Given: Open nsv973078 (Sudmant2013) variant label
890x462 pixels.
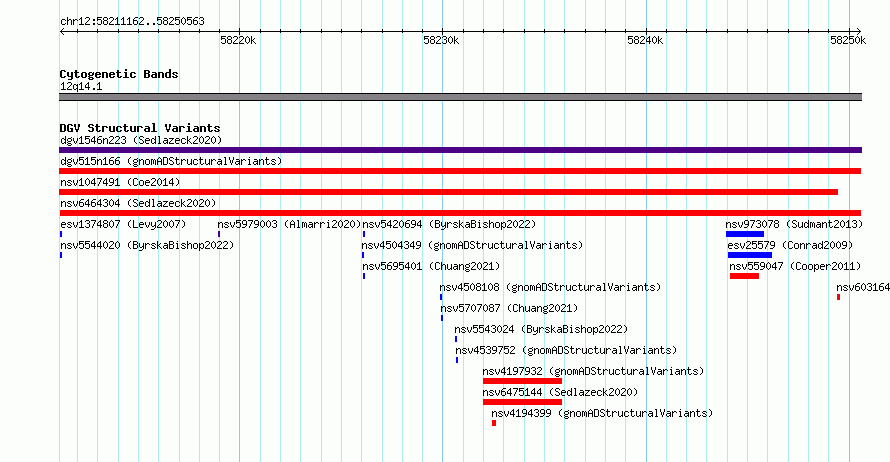Looking at the screenshot, I should coord(794,224).
